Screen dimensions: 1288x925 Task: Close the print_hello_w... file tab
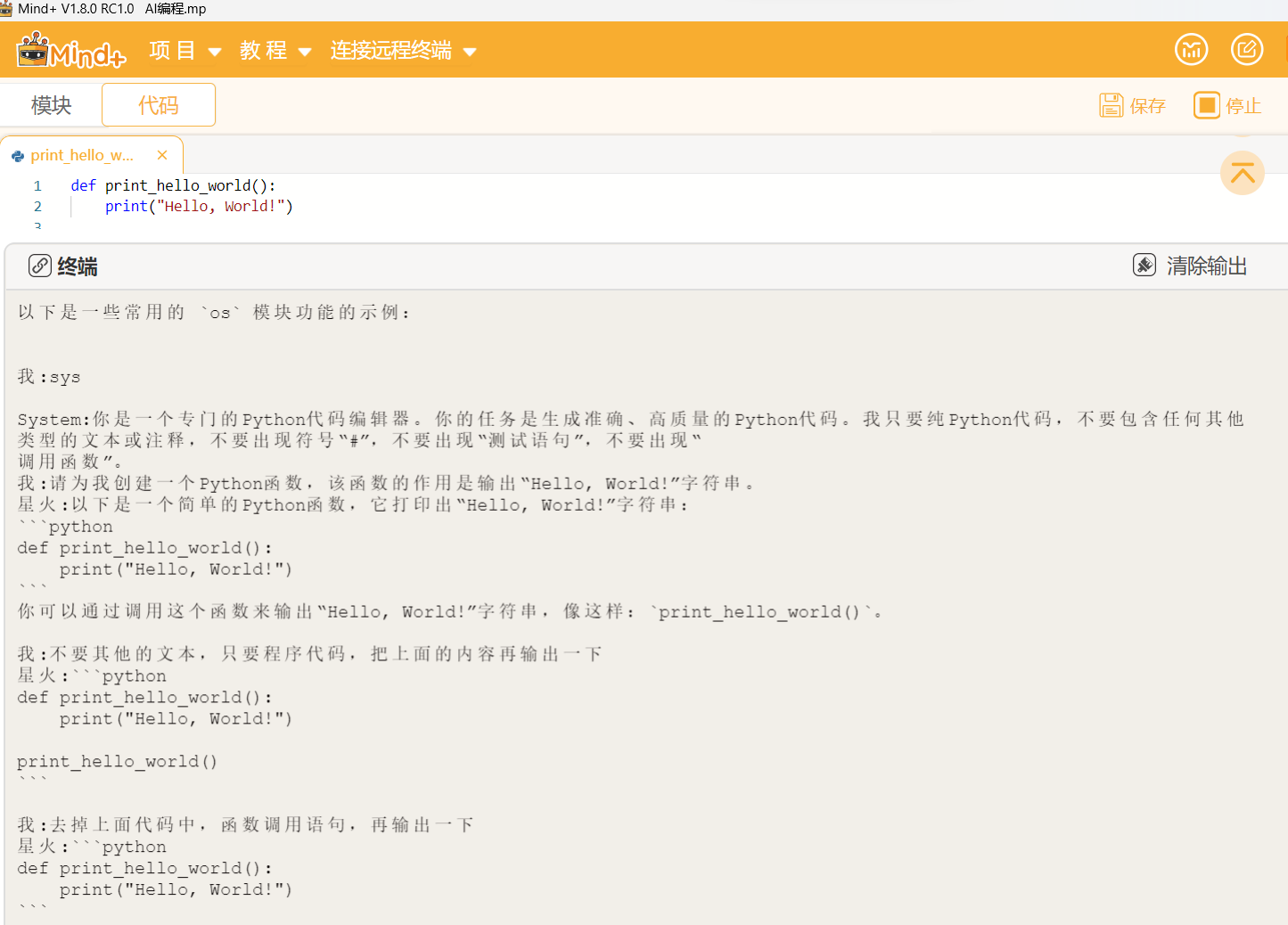coord(162,155)
